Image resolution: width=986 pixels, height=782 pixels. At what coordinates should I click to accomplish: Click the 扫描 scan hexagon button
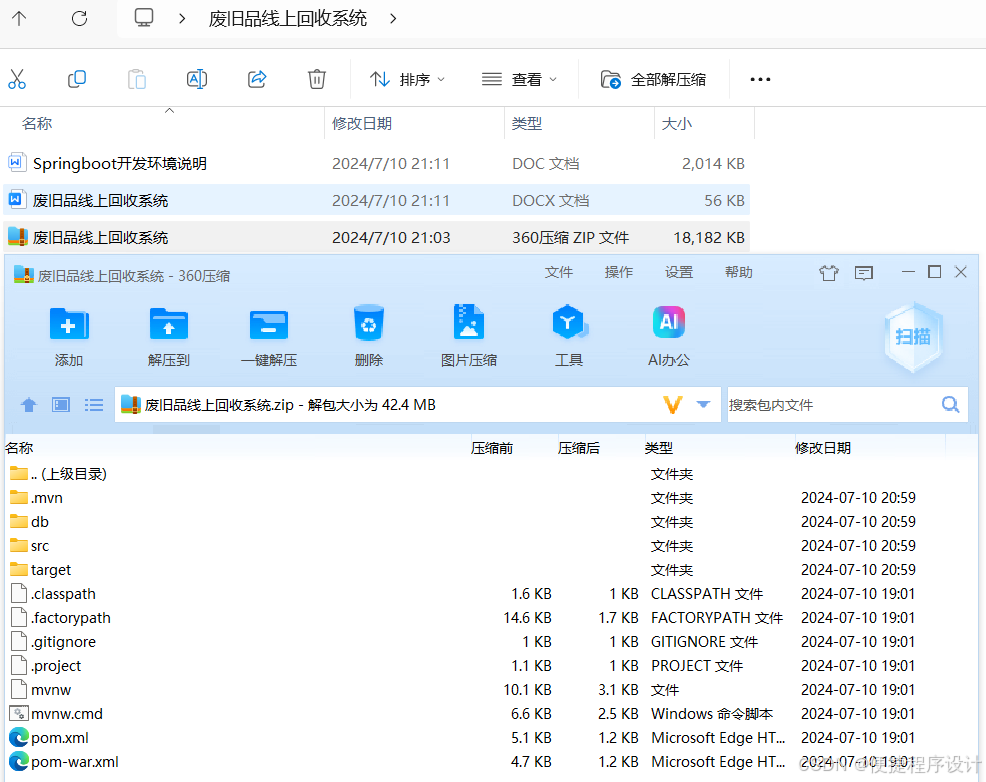point(913,337)
